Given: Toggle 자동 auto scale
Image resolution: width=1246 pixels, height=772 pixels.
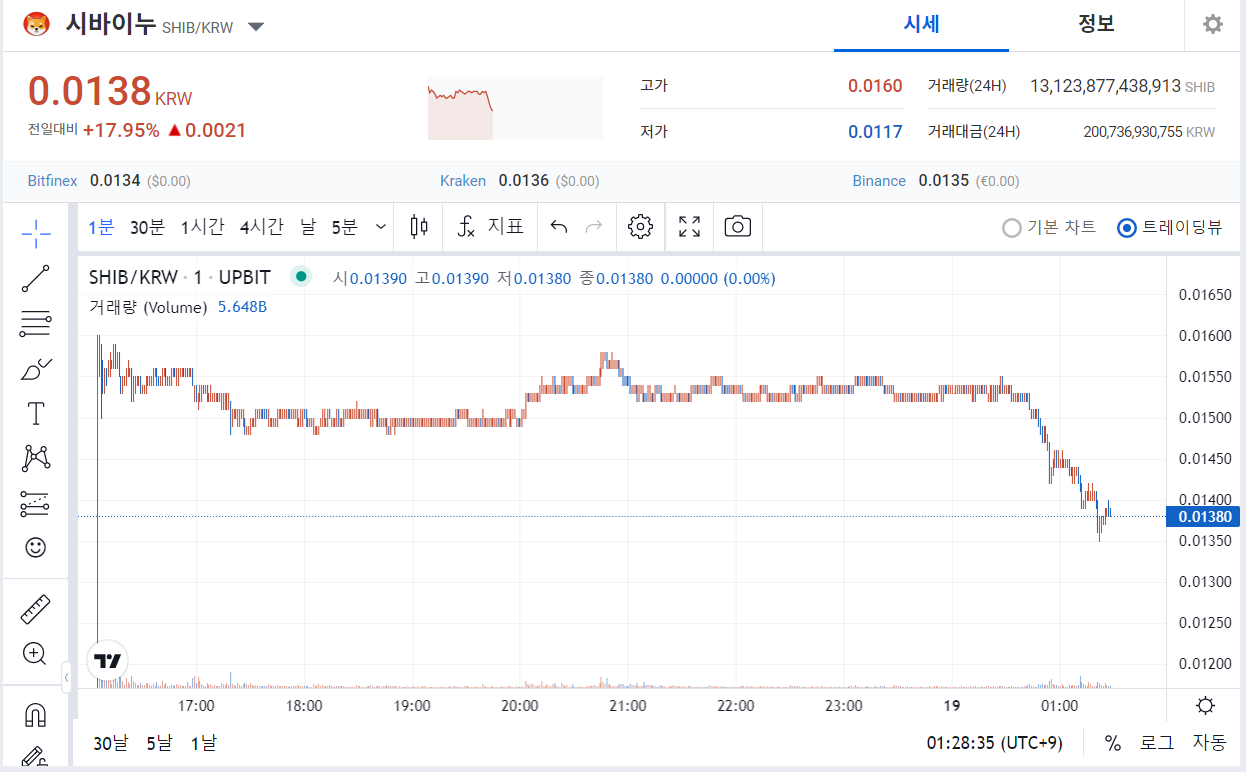Looking at the screenshot, I should (1208, 743).
